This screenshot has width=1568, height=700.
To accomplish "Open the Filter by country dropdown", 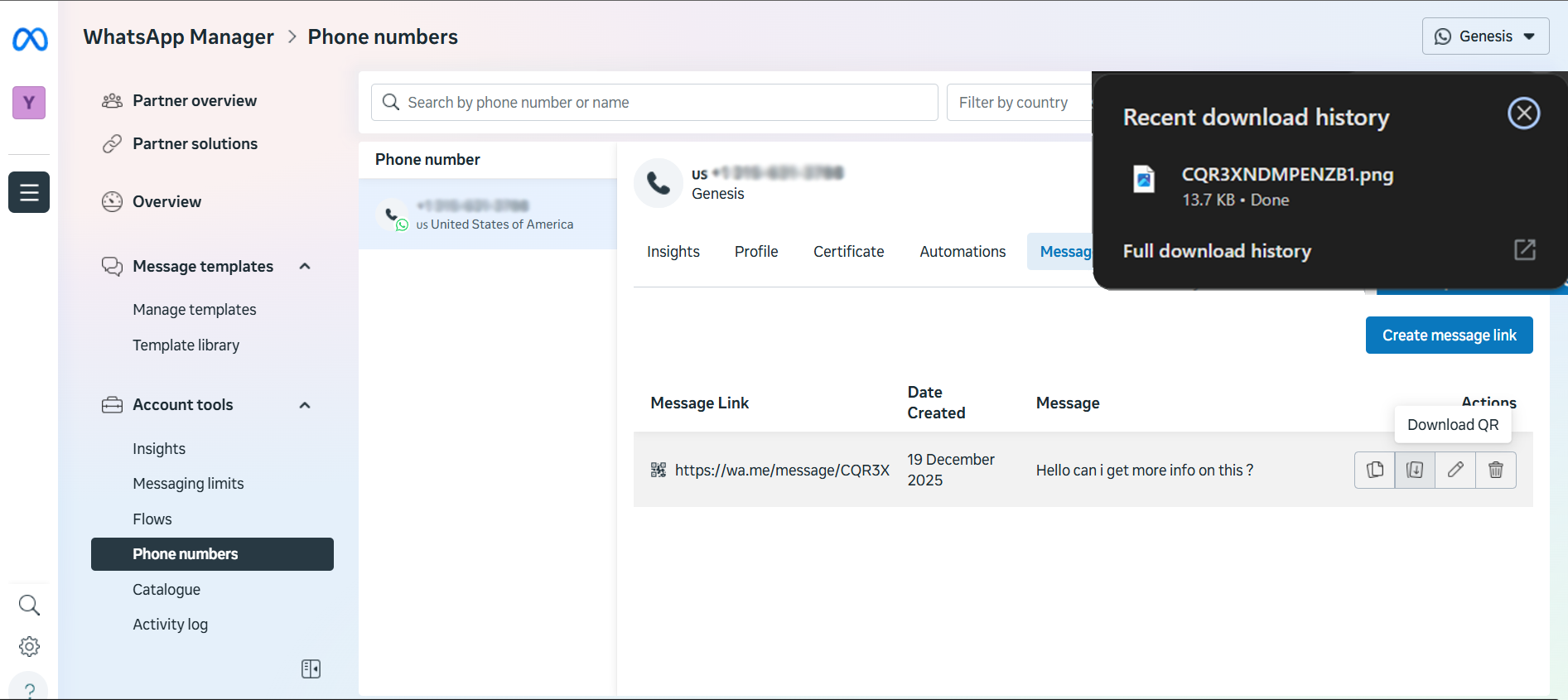I will point(1017,103).
